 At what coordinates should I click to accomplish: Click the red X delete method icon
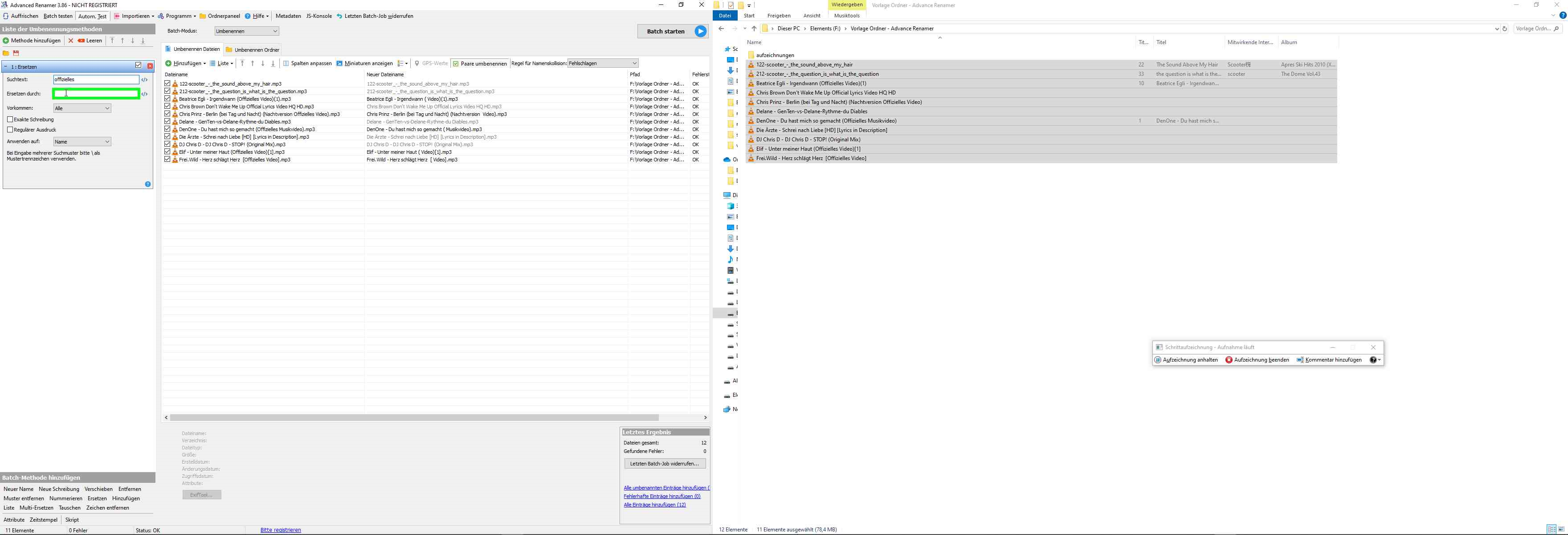71,41
